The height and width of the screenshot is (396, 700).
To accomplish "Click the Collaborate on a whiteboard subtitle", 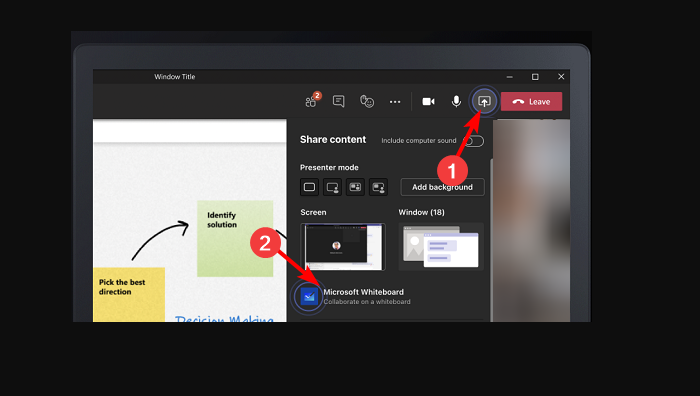I will click(x=367, y=302).
